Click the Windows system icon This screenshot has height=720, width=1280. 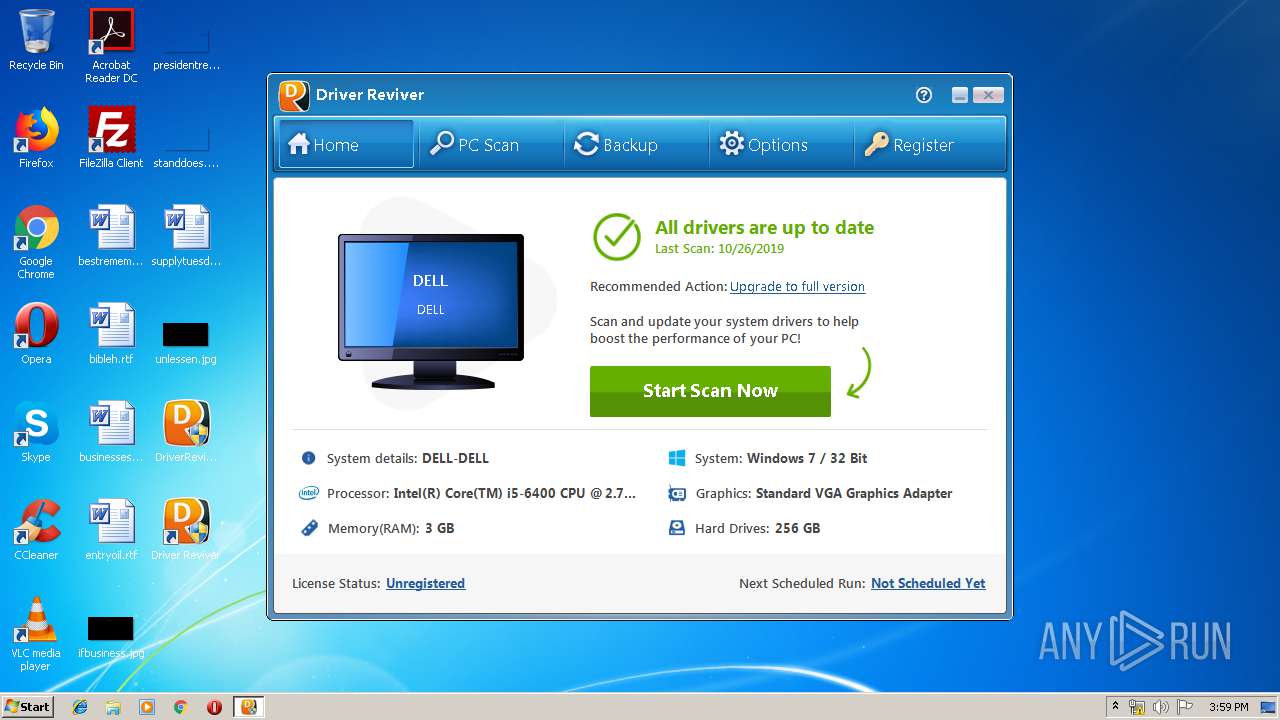677,458
